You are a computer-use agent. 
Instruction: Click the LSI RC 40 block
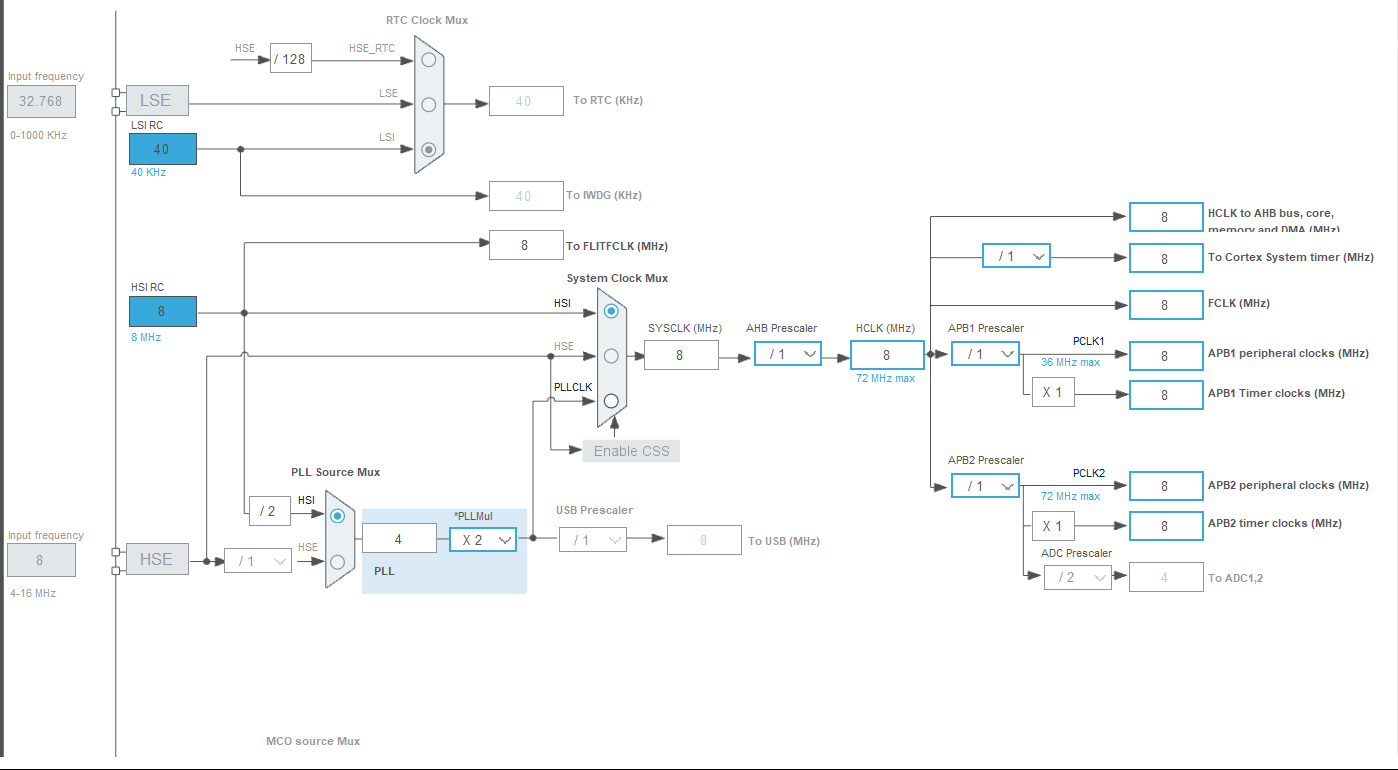(163, 149)
